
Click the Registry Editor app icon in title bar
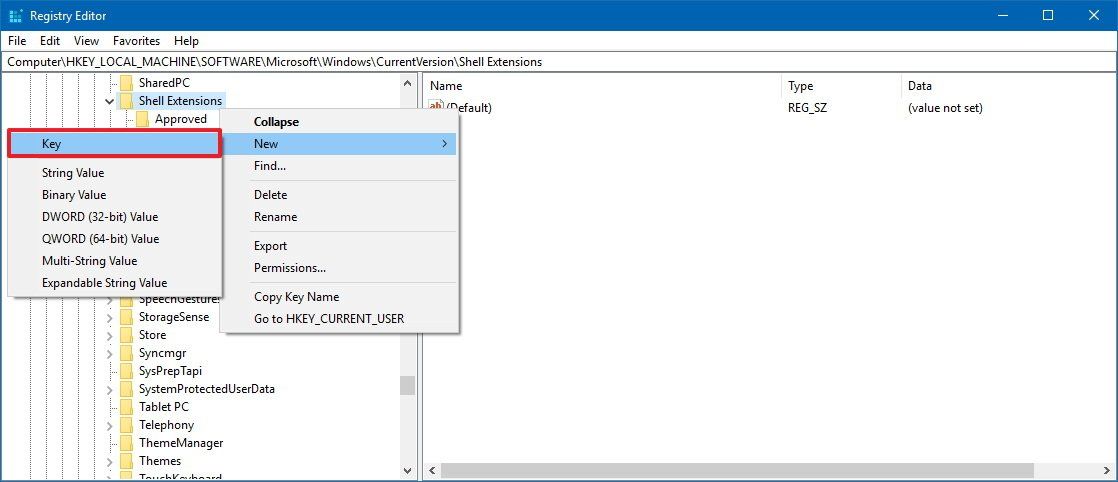pyautogui.click(x=15, y=15)
